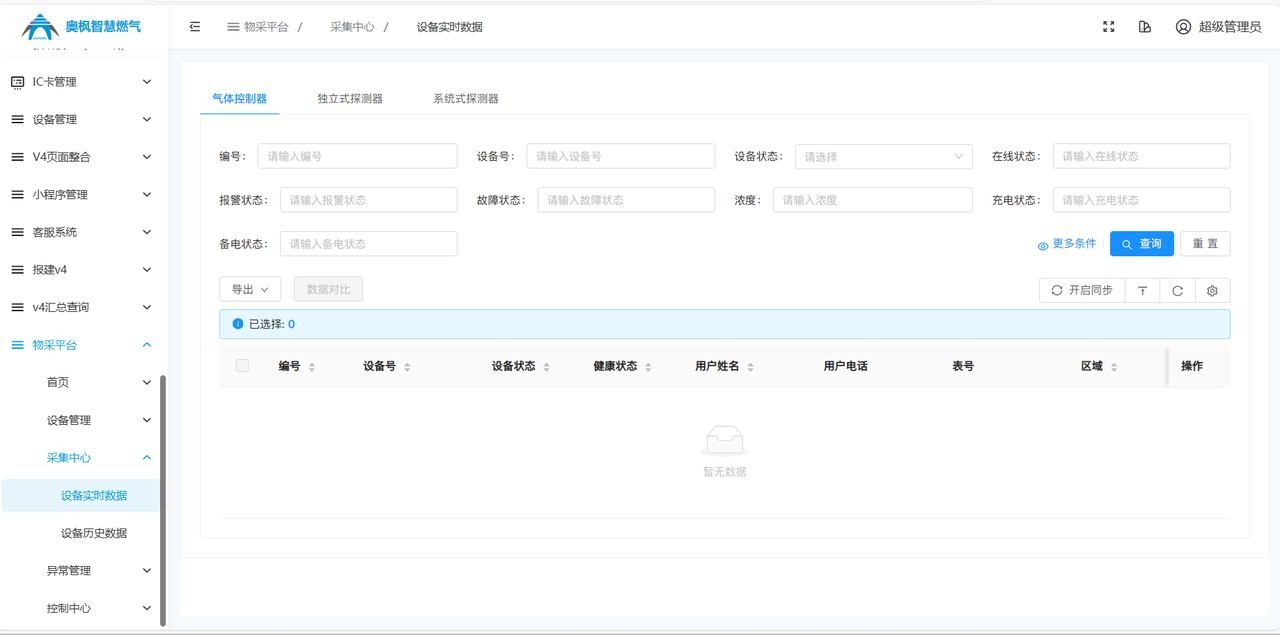
Task: Sort by 用户姓名 column arrows
Action: coord(750,367)
